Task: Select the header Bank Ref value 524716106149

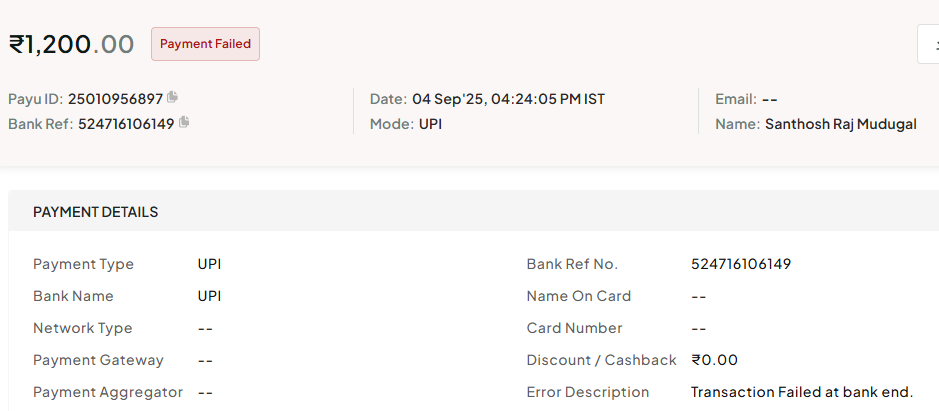Action: click(126, 124)
